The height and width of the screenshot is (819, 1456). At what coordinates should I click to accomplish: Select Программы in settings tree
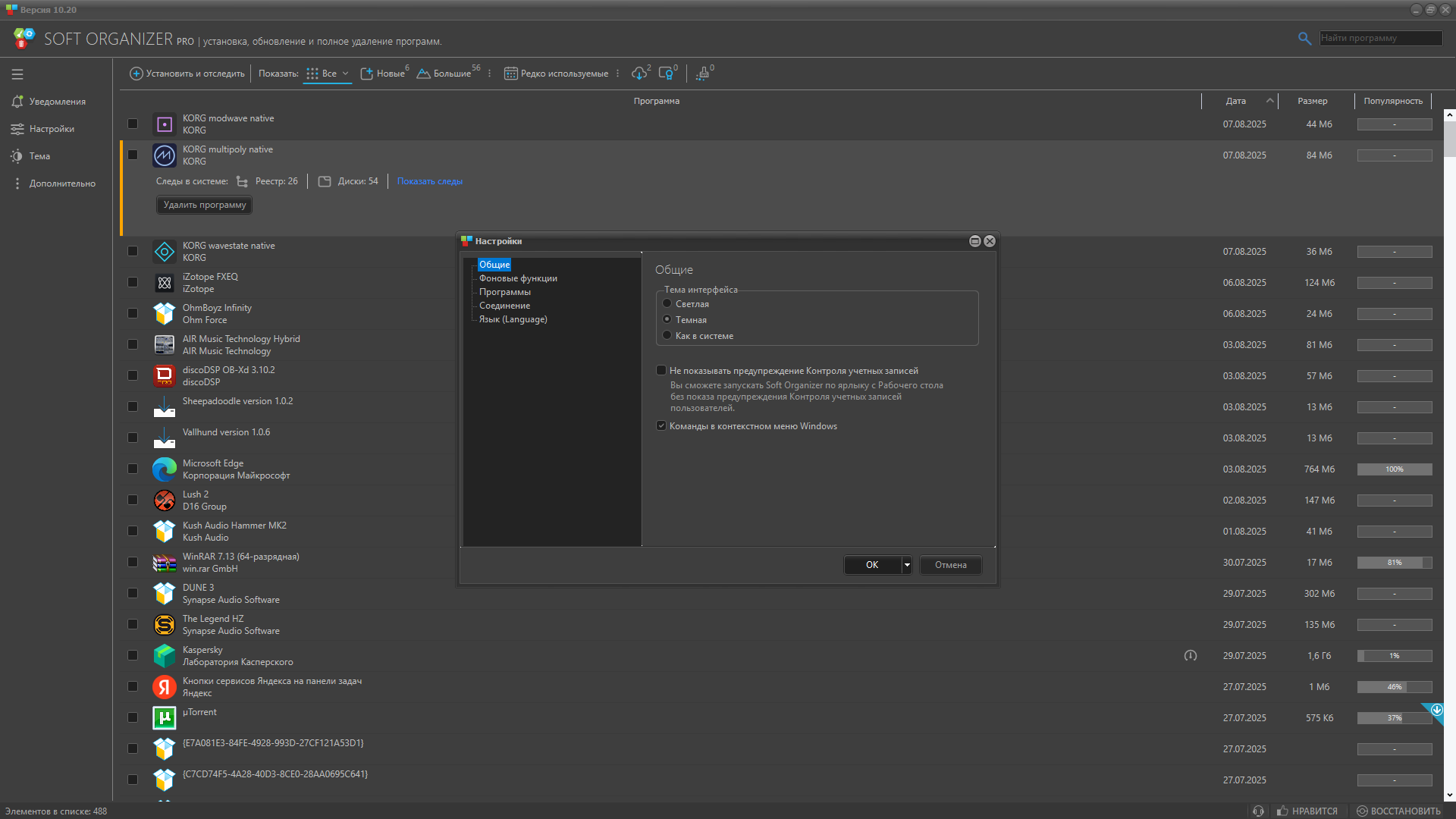505,292
